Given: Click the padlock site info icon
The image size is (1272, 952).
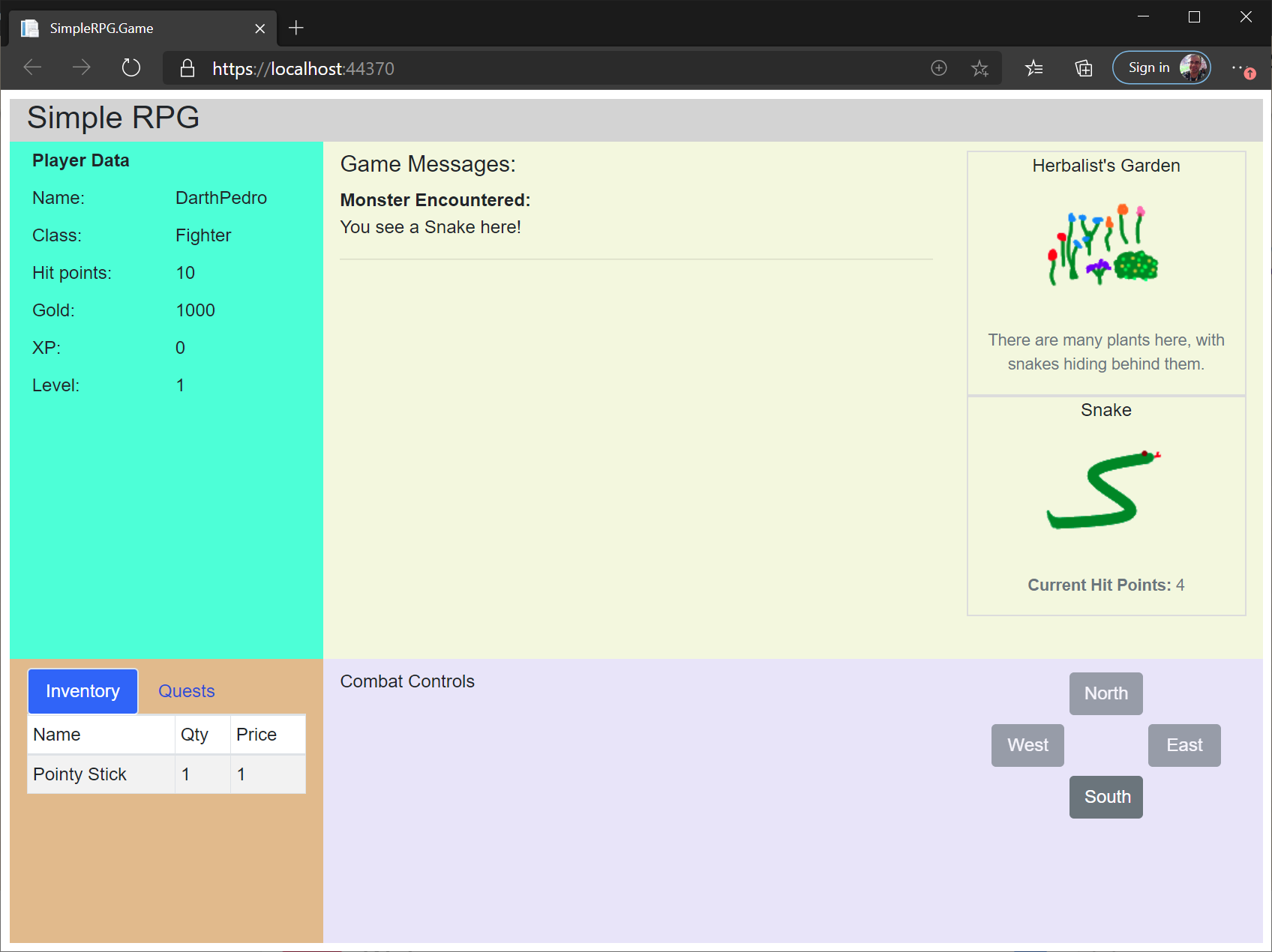Looking at the screenshot, I should [187, 69].
